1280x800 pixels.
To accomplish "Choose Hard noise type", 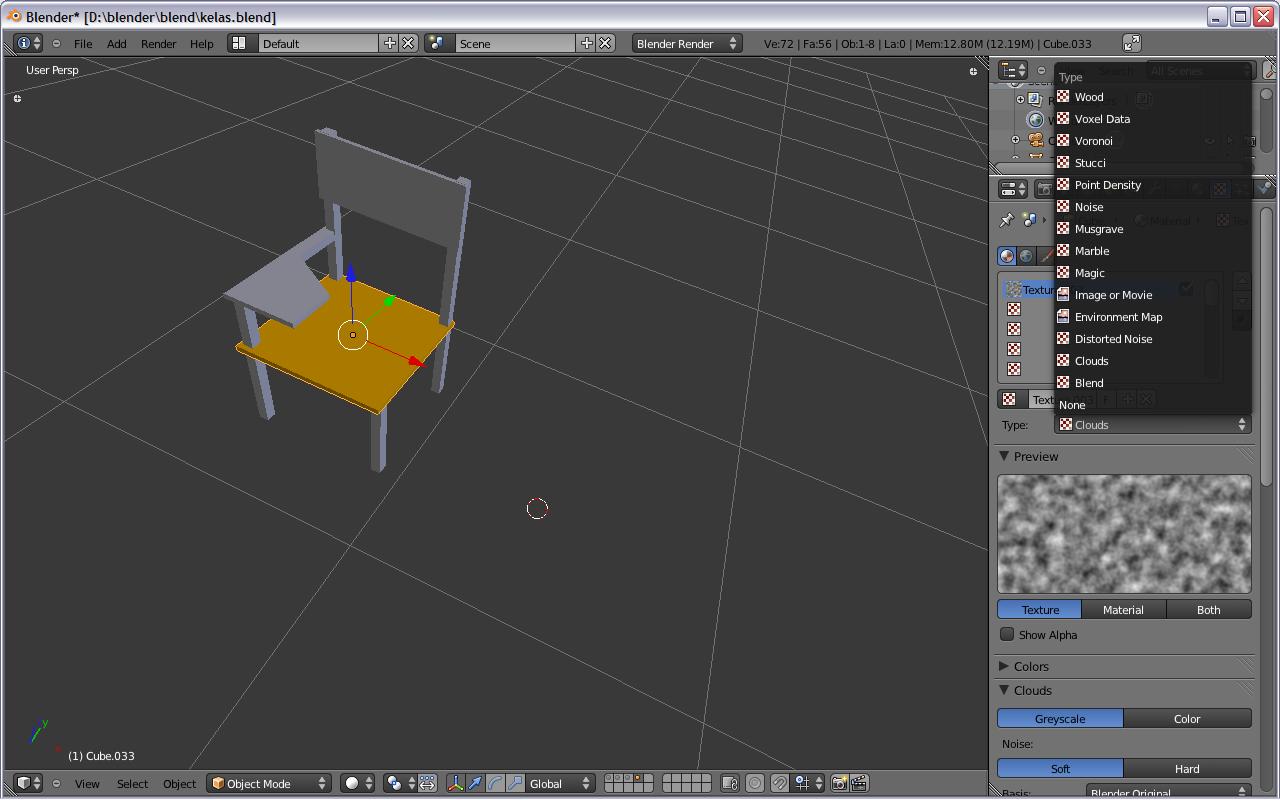I will (x=1187, y=768).
